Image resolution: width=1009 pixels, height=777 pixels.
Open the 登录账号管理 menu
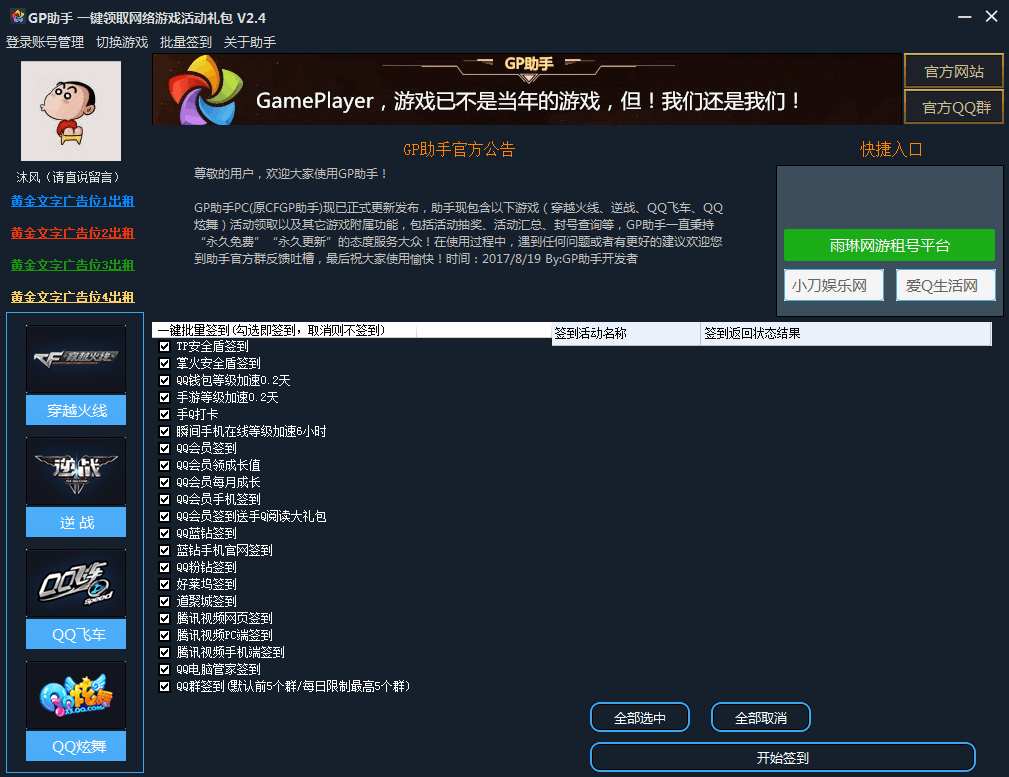click(45, 42)
